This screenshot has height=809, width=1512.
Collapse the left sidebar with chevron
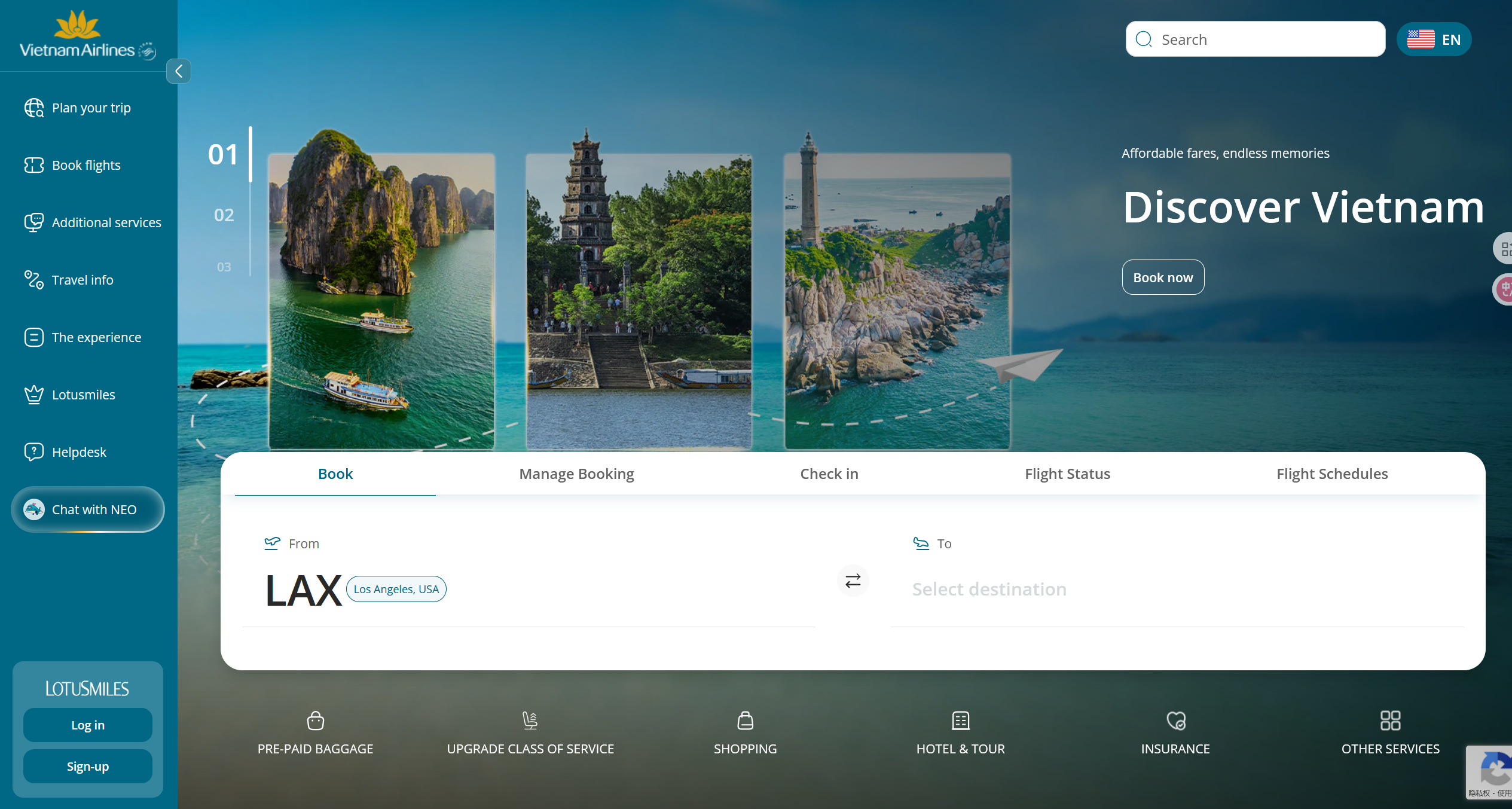(x=179, y=72)
